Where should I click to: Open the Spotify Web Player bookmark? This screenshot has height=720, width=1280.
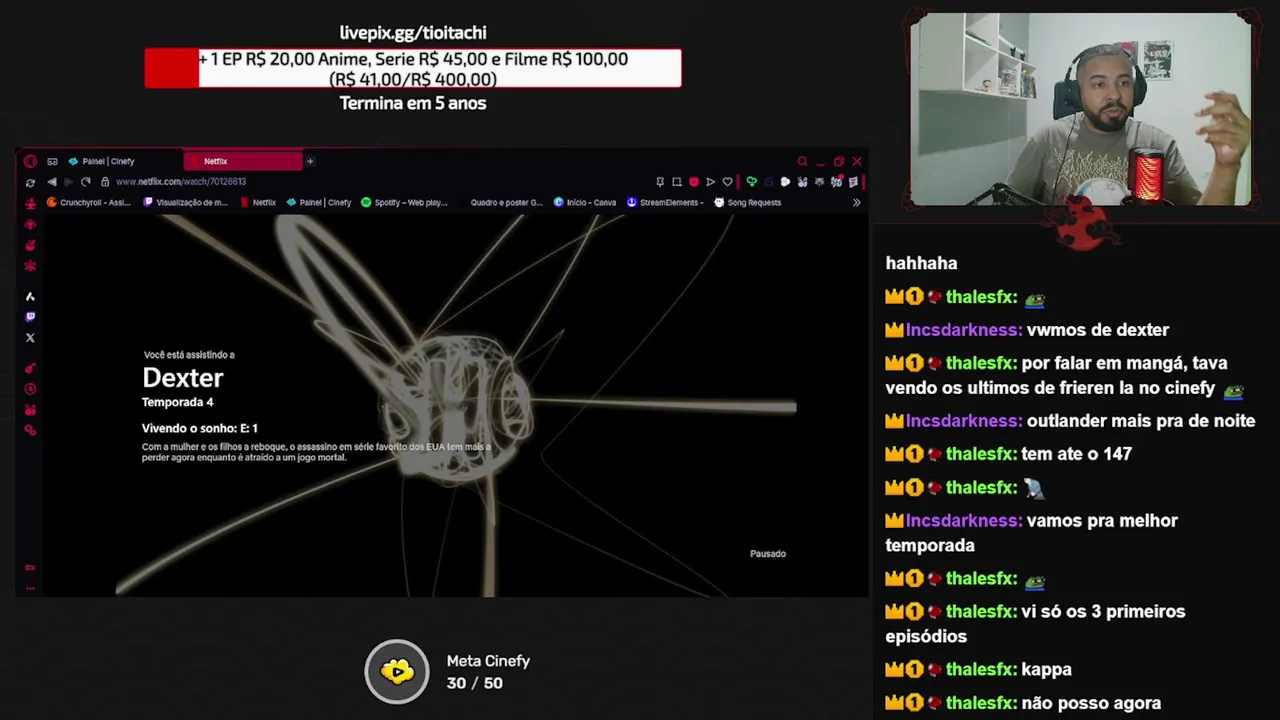click(404, 202)
